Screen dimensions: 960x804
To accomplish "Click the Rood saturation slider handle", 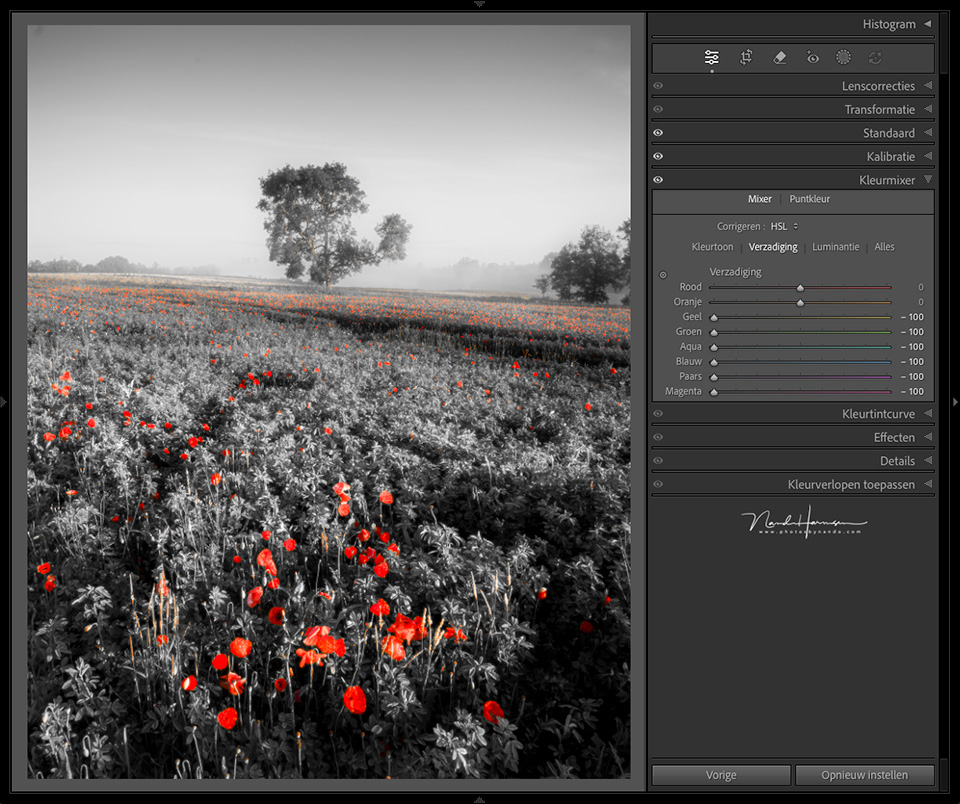I will click(800, 288).
